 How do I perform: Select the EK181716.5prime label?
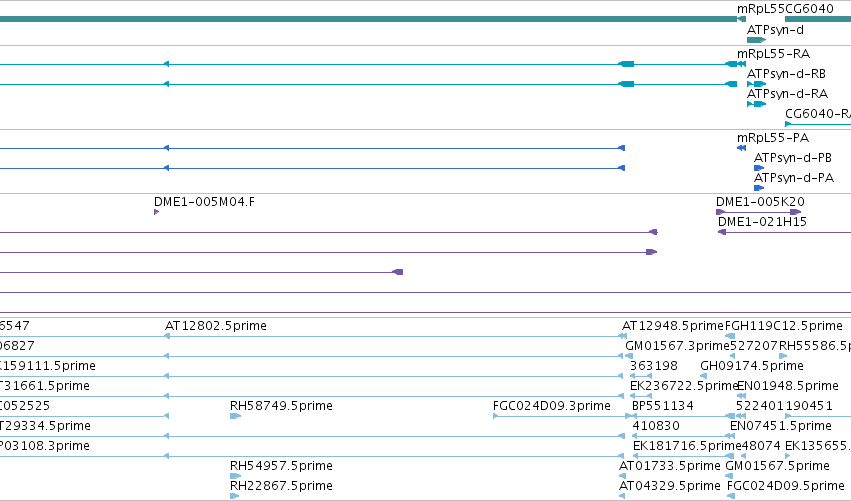[x=687, y=446]
